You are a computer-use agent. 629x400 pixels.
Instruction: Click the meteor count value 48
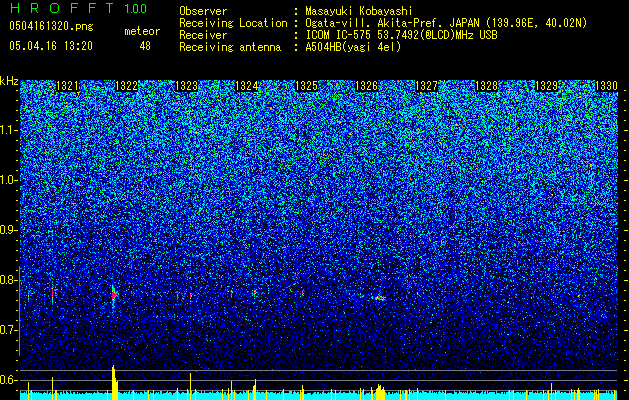[145, 46]
